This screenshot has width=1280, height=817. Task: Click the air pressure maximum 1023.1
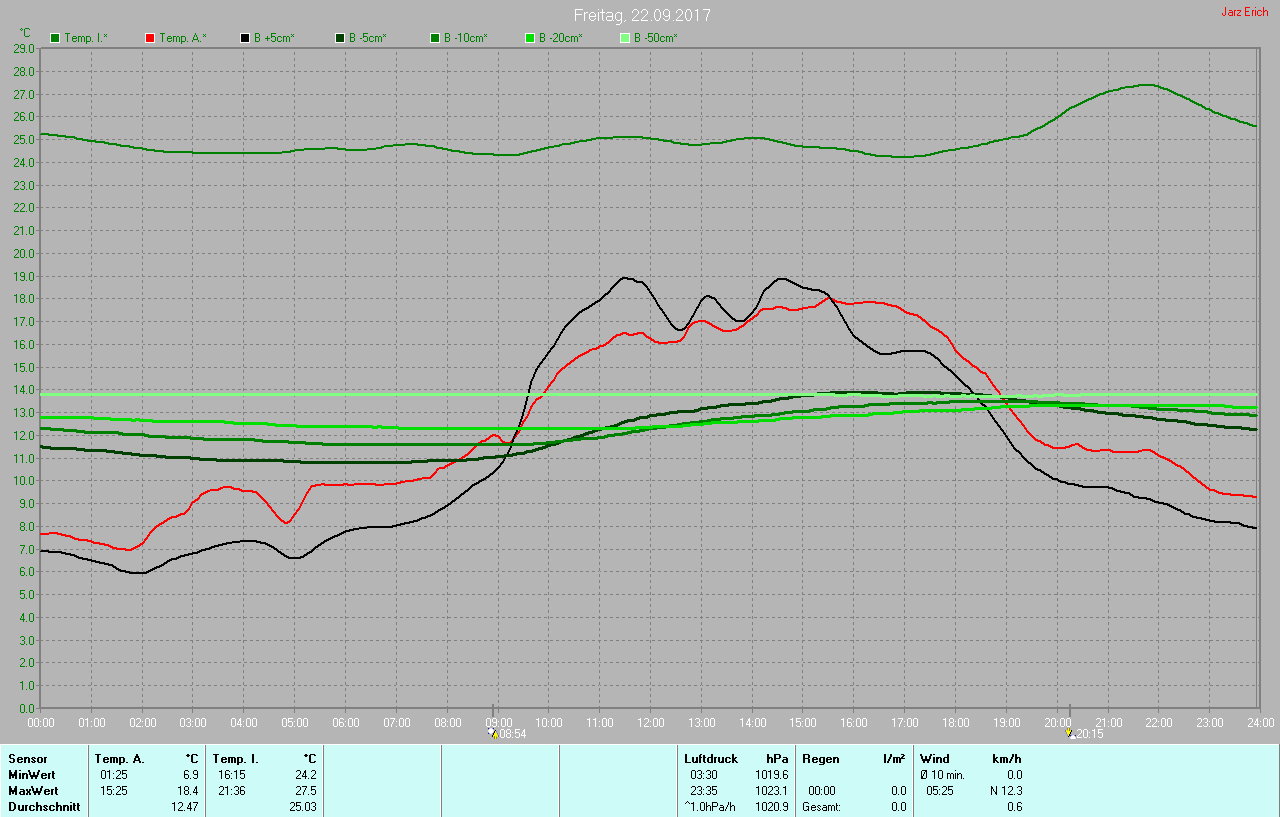pos(772,791)
